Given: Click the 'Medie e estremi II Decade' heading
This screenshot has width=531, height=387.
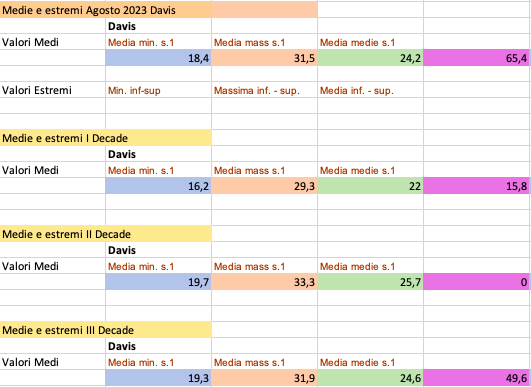Looking at the screenshot, I should 106,234.
